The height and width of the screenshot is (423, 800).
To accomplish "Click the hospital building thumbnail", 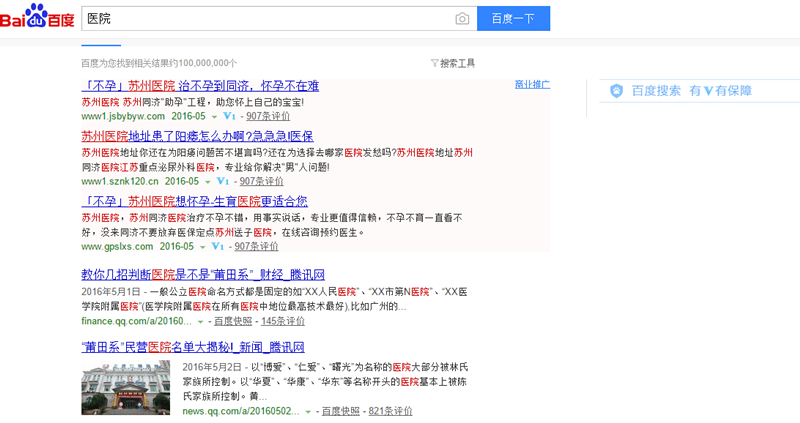I will pos(126,387).
